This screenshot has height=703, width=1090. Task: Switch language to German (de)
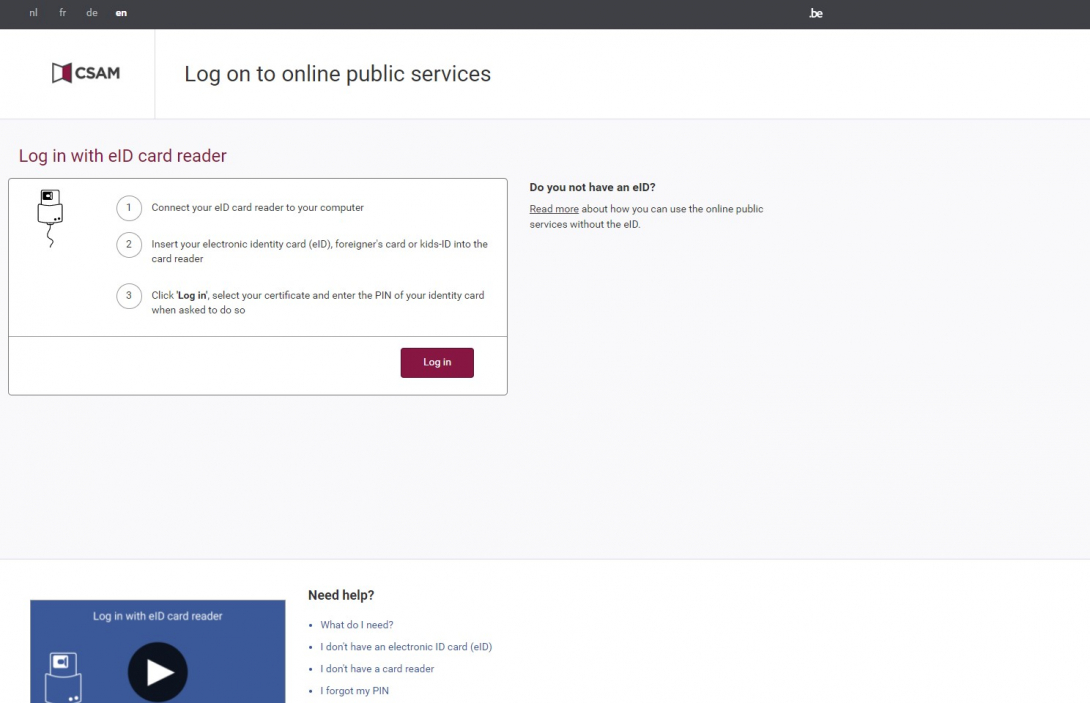[92, 13]
